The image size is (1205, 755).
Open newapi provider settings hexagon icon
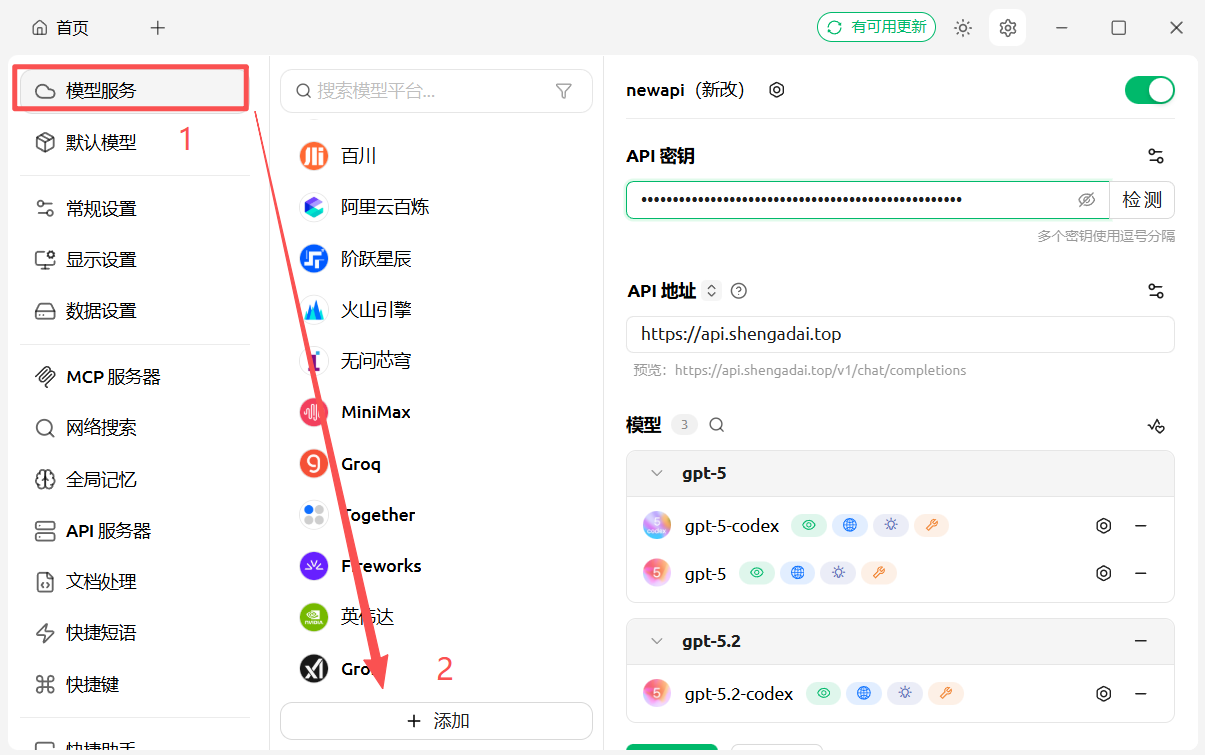[x=776, y=90]
